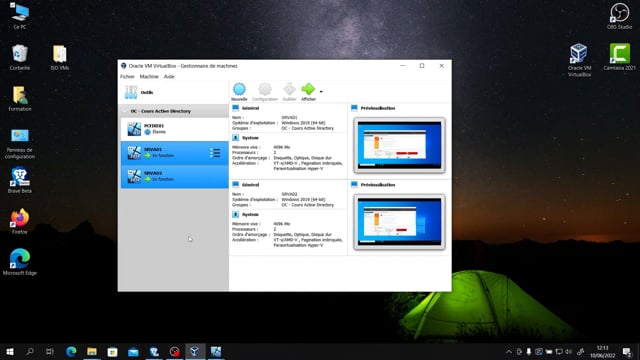This screenshot has height=360, width=640.
Task: Open the Machine menu
Action: pyautogui.click(x=149, y=76)
